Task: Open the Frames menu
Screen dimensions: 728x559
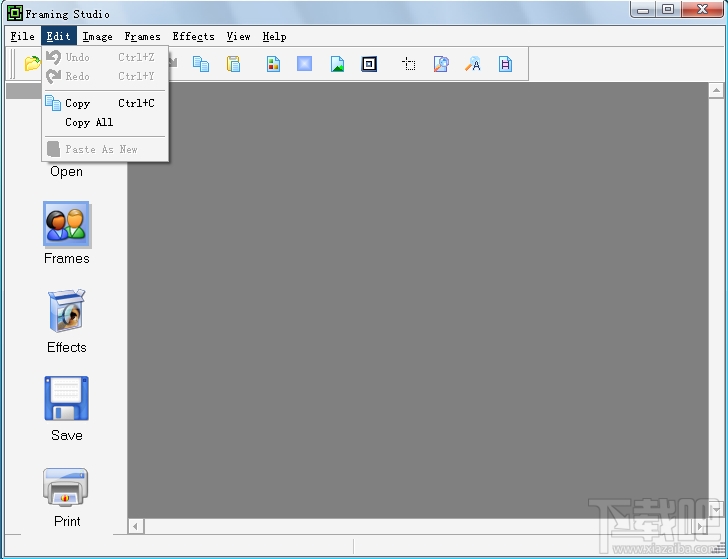Action: pyautogui.click(x=143, y=36)
